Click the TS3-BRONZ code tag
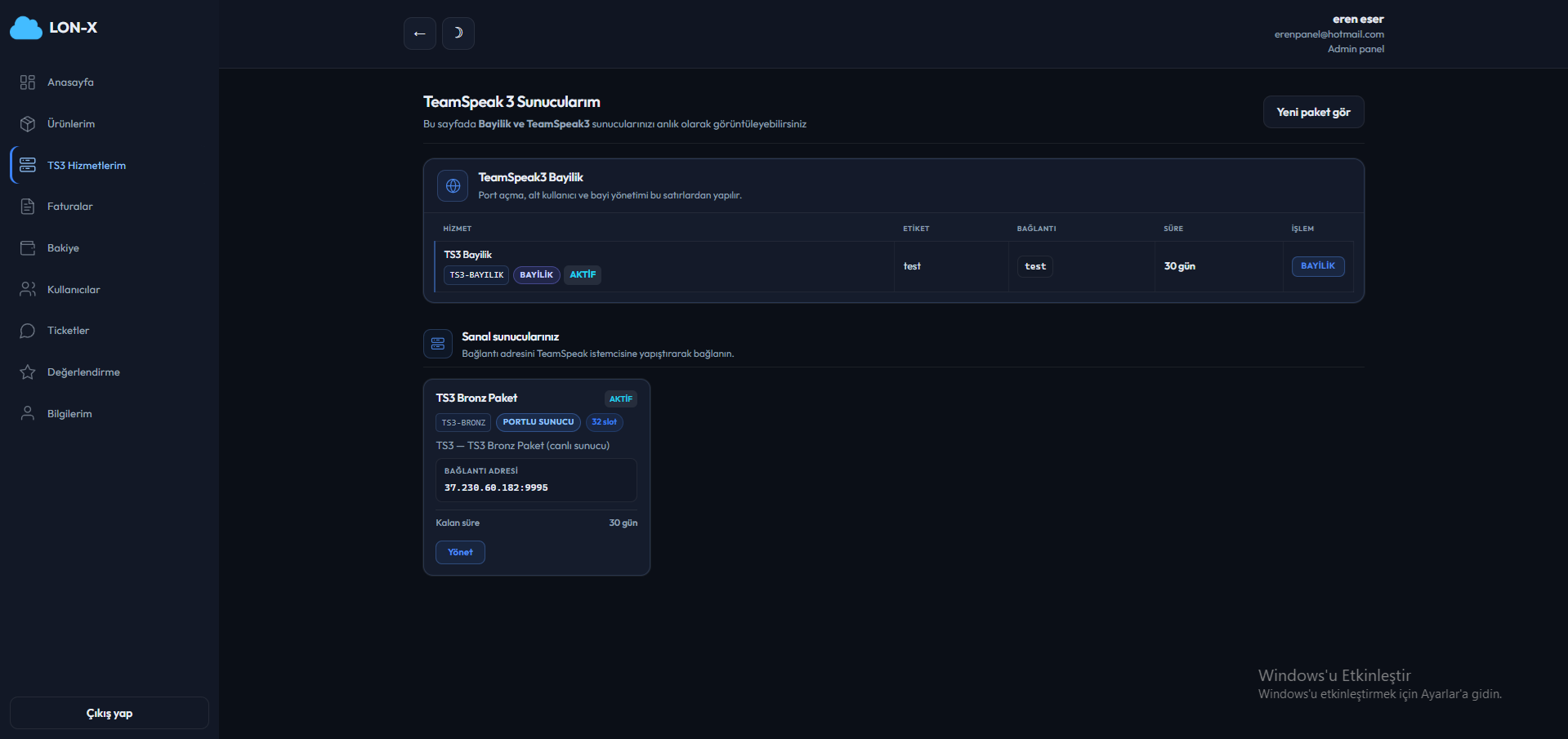The width and height of the screenshot is (1568, 739). 463,422
